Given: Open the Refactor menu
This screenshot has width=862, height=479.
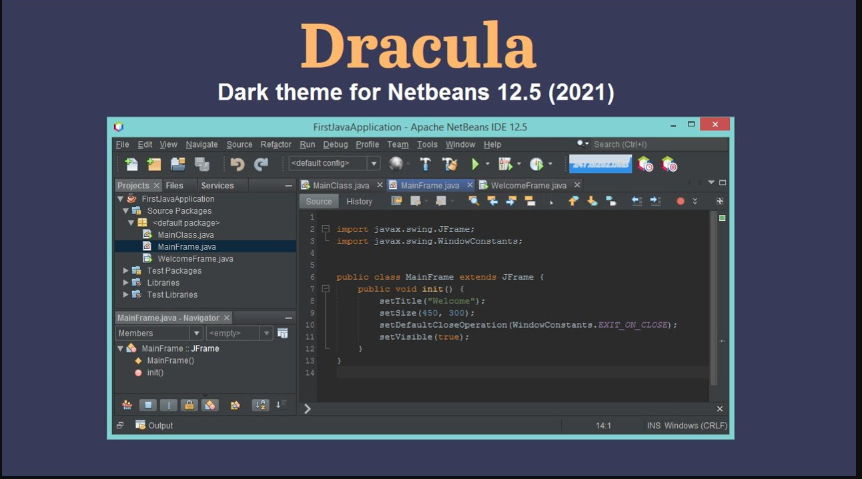Looking at the screenshot, I should (275, 145).
